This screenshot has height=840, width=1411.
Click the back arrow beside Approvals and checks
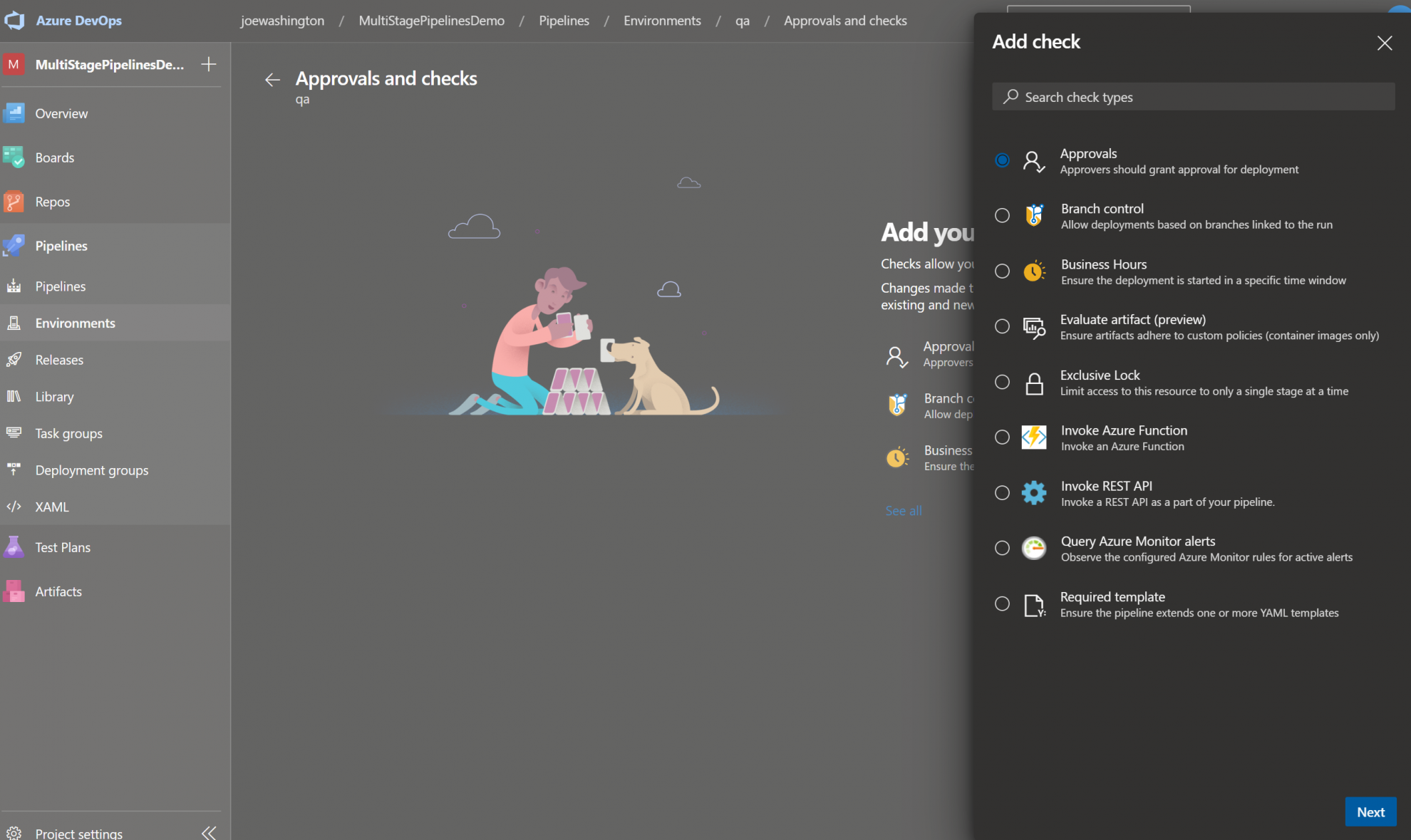(x=272, y=80)
